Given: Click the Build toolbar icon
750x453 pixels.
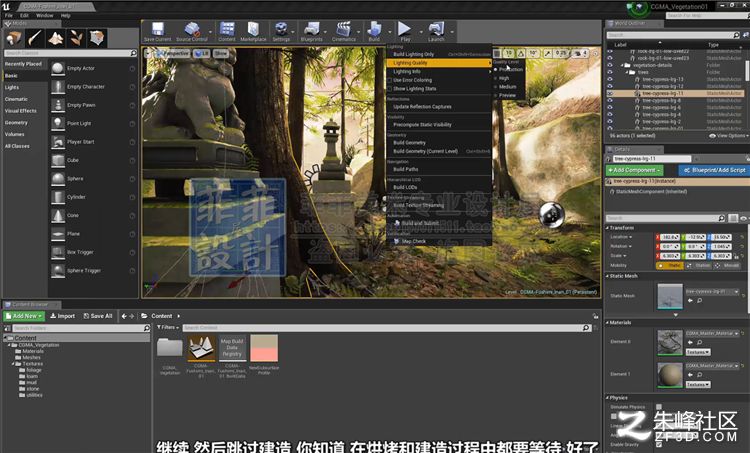Looking at the screenshot, I should (374, 29).
